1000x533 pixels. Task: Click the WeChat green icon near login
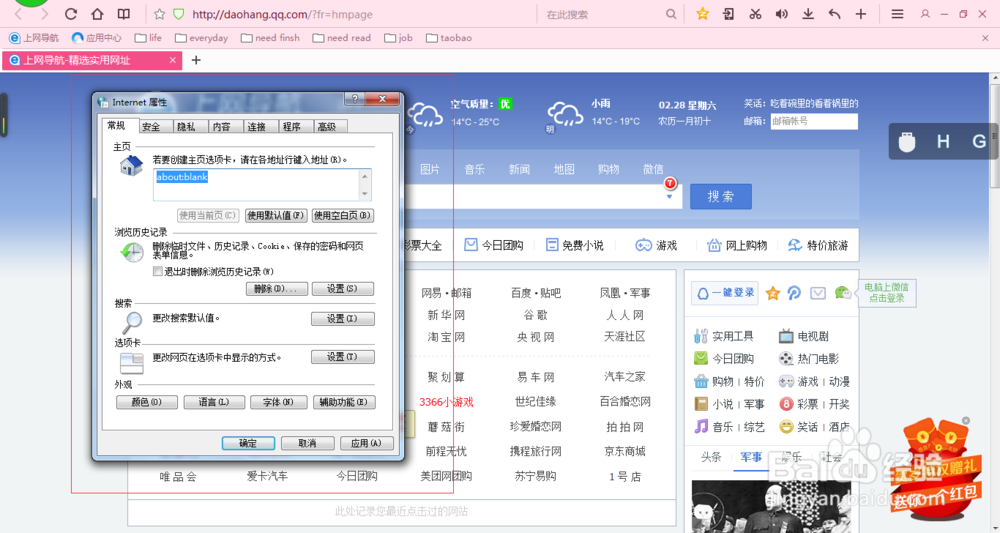[x=842, y=293]
